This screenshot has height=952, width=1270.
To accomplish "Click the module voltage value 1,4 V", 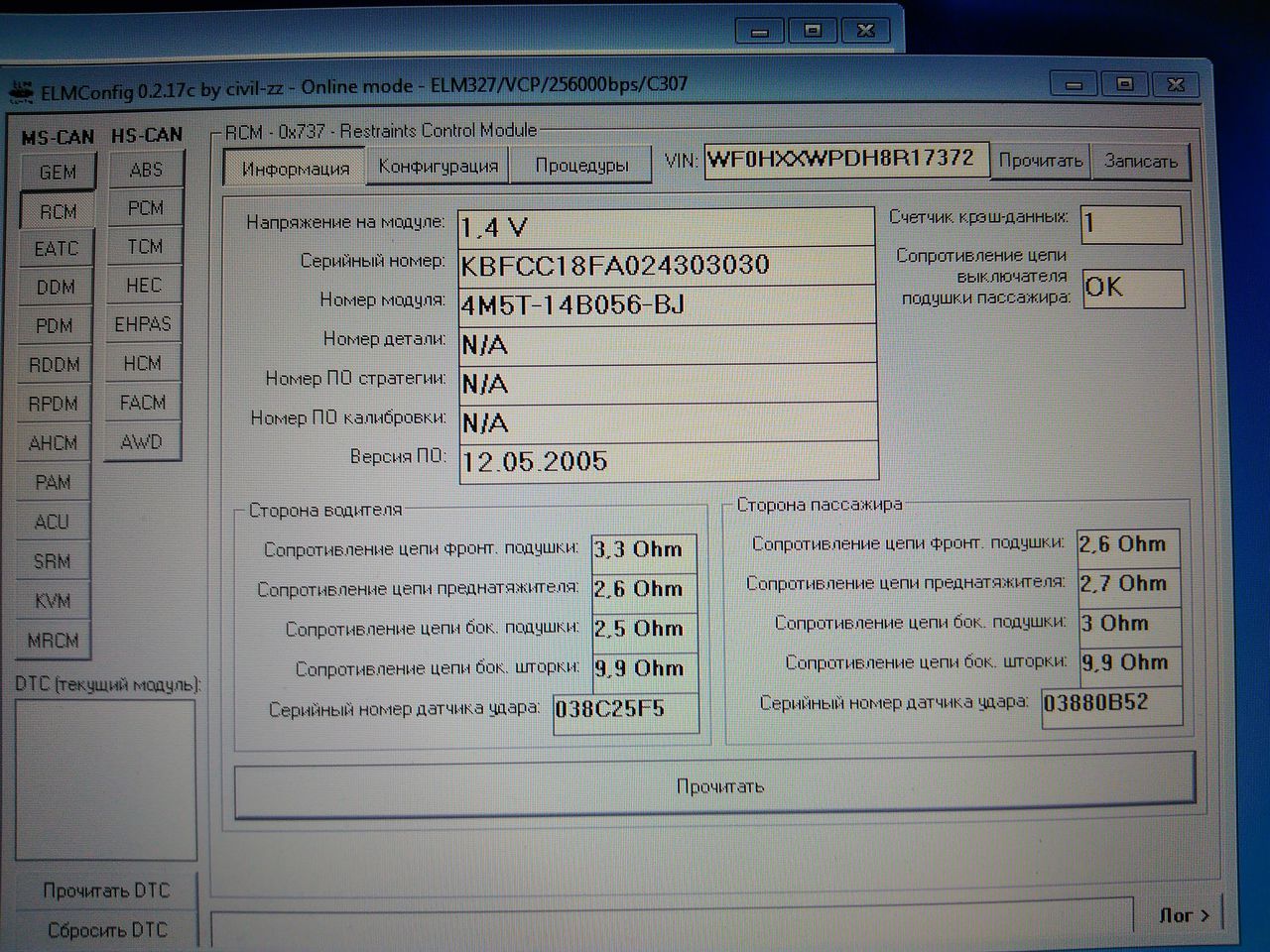I will tap(667, 227).
